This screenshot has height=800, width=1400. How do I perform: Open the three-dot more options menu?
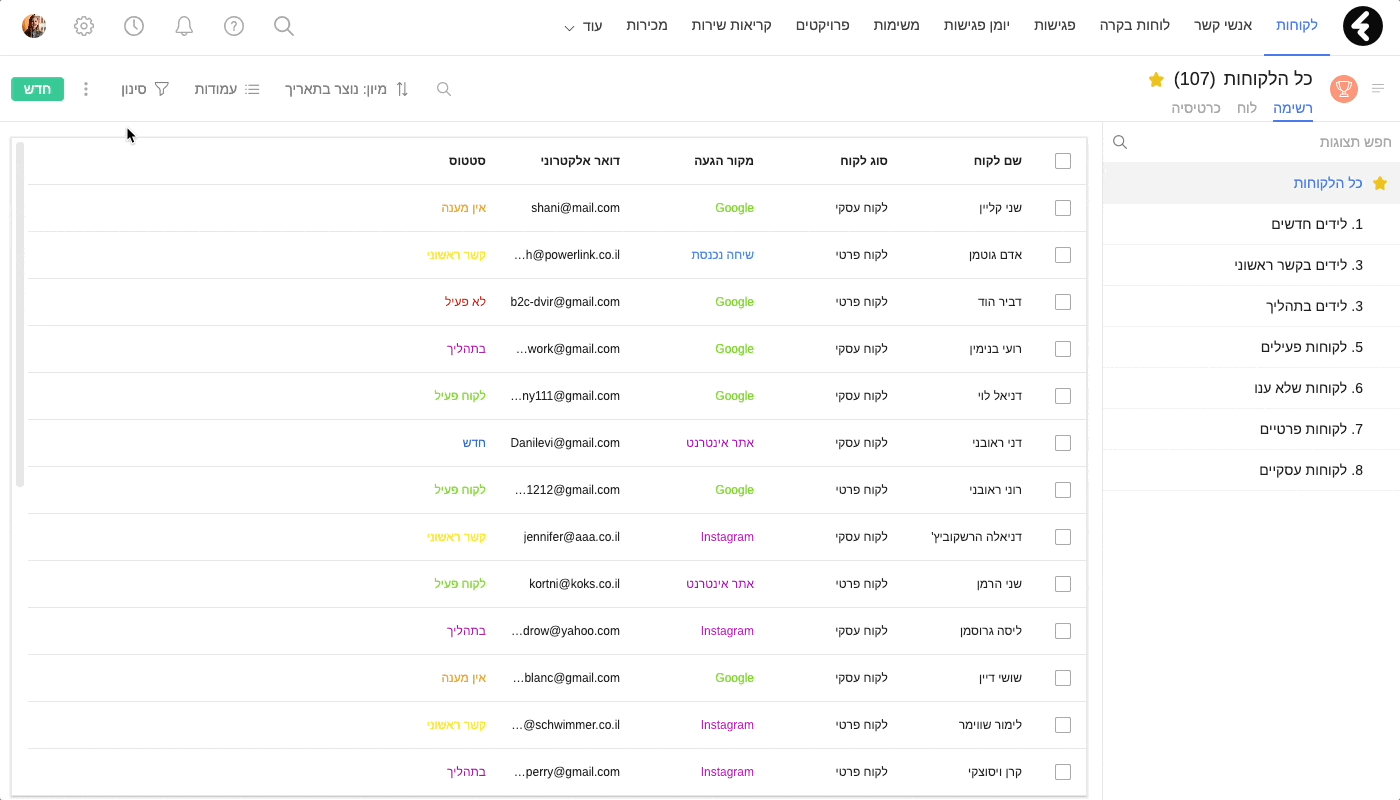coord(85,89)
